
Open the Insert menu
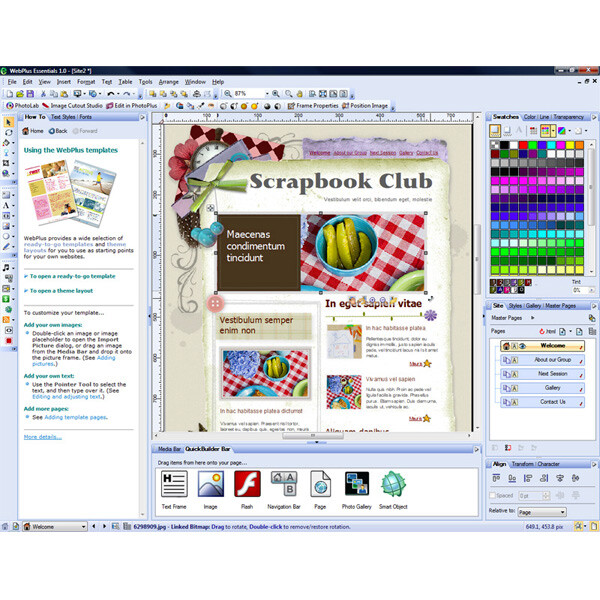pyautogui.click(x=64, y=82)
